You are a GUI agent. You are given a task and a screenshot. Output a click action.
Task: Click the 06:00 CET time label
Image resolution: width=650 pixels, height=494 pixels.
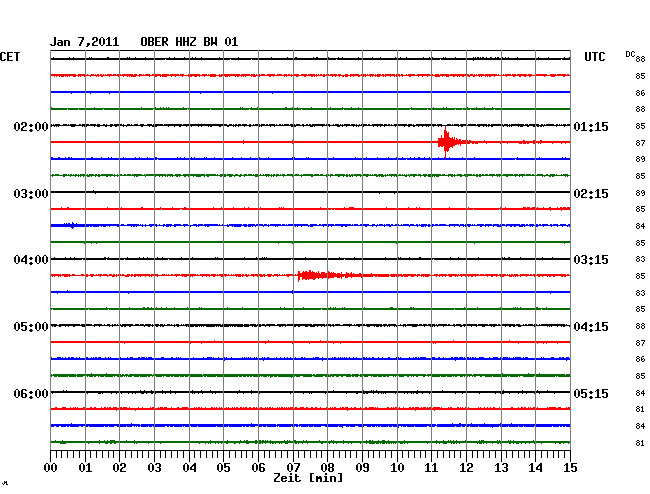pyautogui.click(x=31, y=393)
